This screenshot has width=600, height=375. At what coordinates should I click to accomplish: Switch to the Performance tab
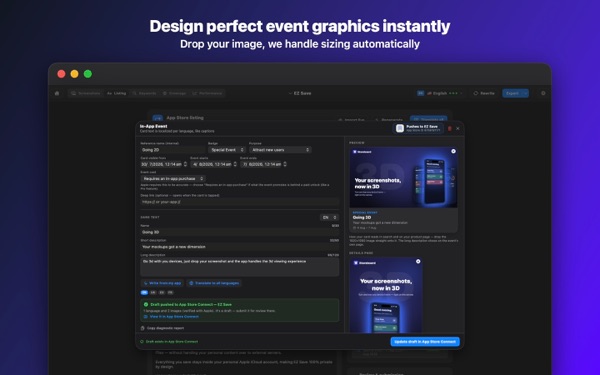click(x=207, y=93)
